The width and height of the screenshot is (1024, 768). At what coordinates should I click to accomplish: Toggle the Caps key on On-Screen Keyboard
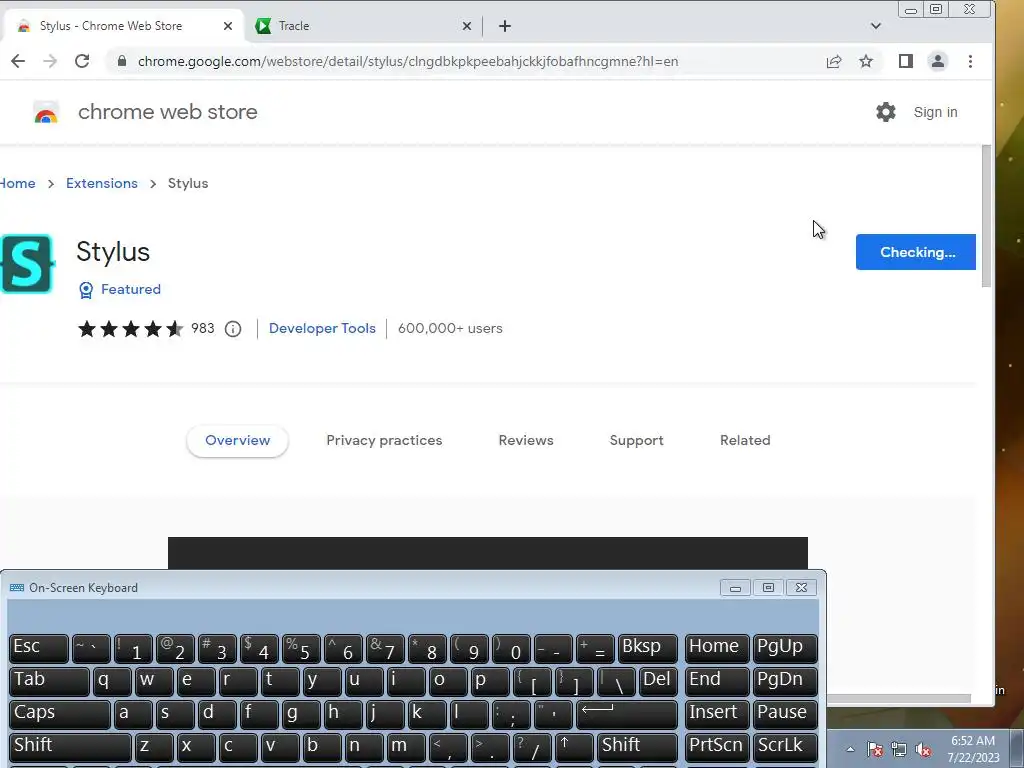tap(59, 714)
